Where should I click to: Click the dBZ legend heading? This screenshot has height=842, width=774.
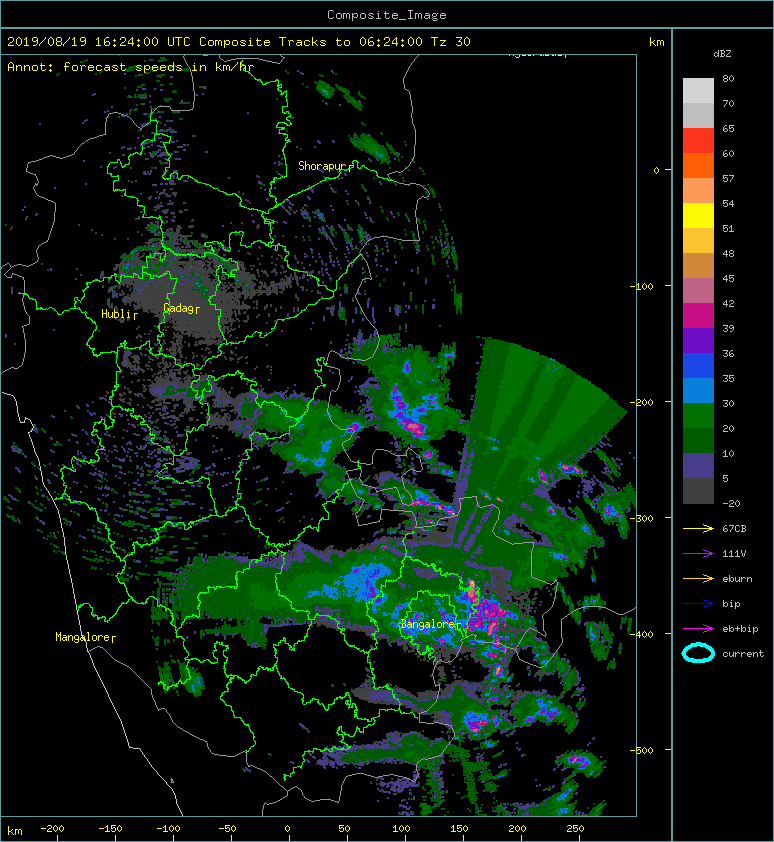pos(722,54)
